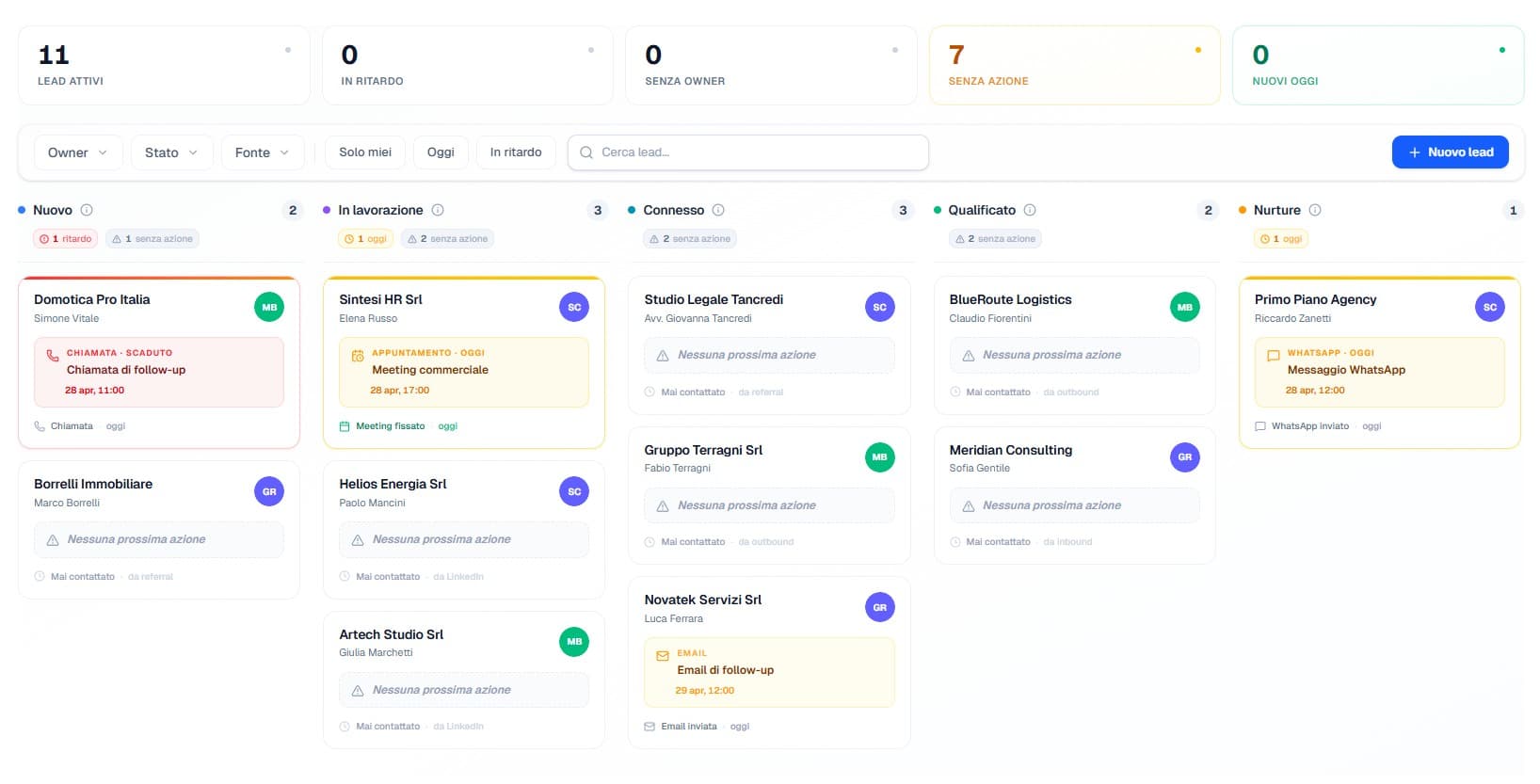
Task: Open the Fonte filter dropdown
Action: tap(263, 152)
